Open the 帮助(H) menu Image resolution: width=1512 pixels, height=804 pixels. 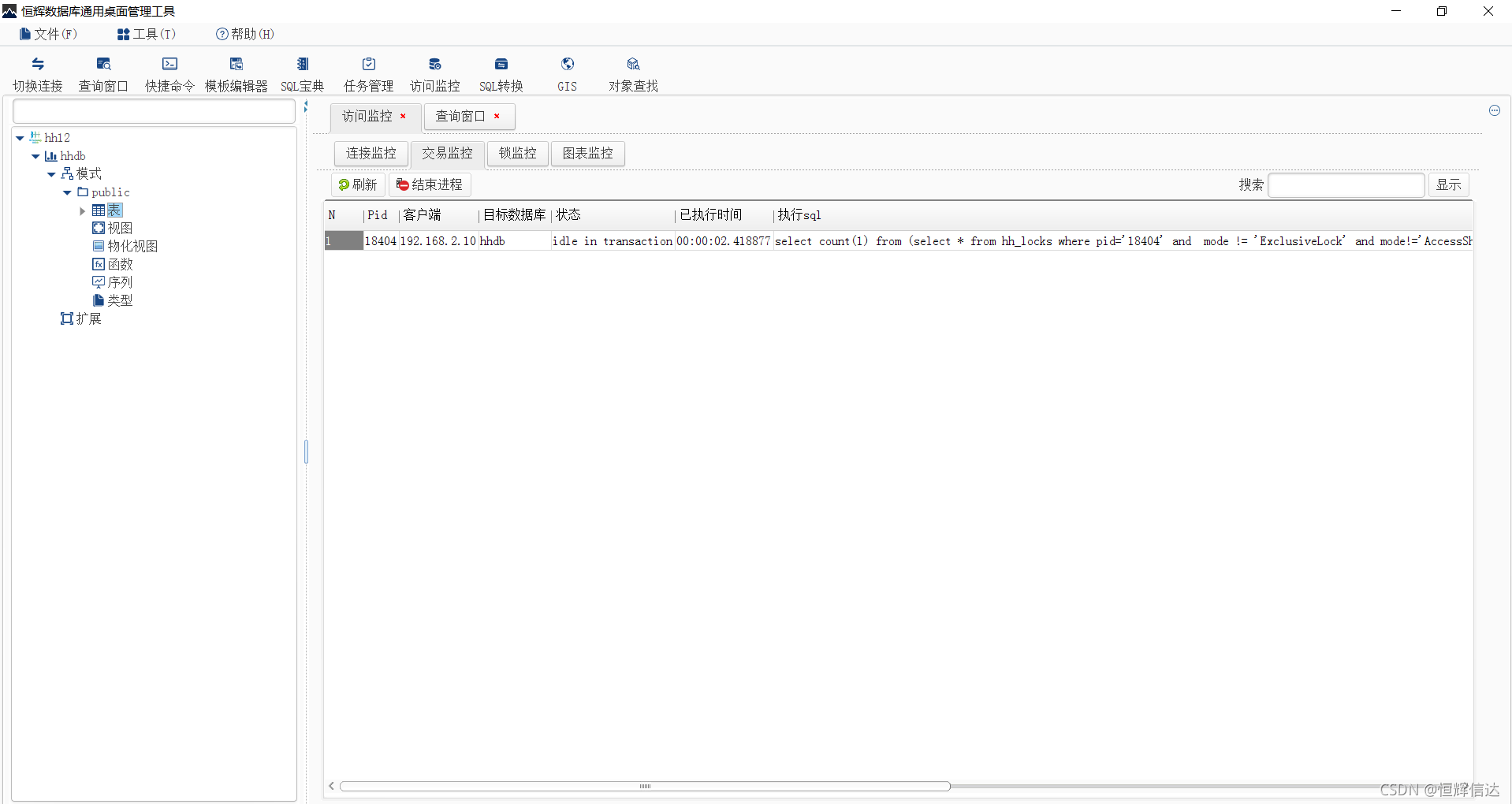245,34
